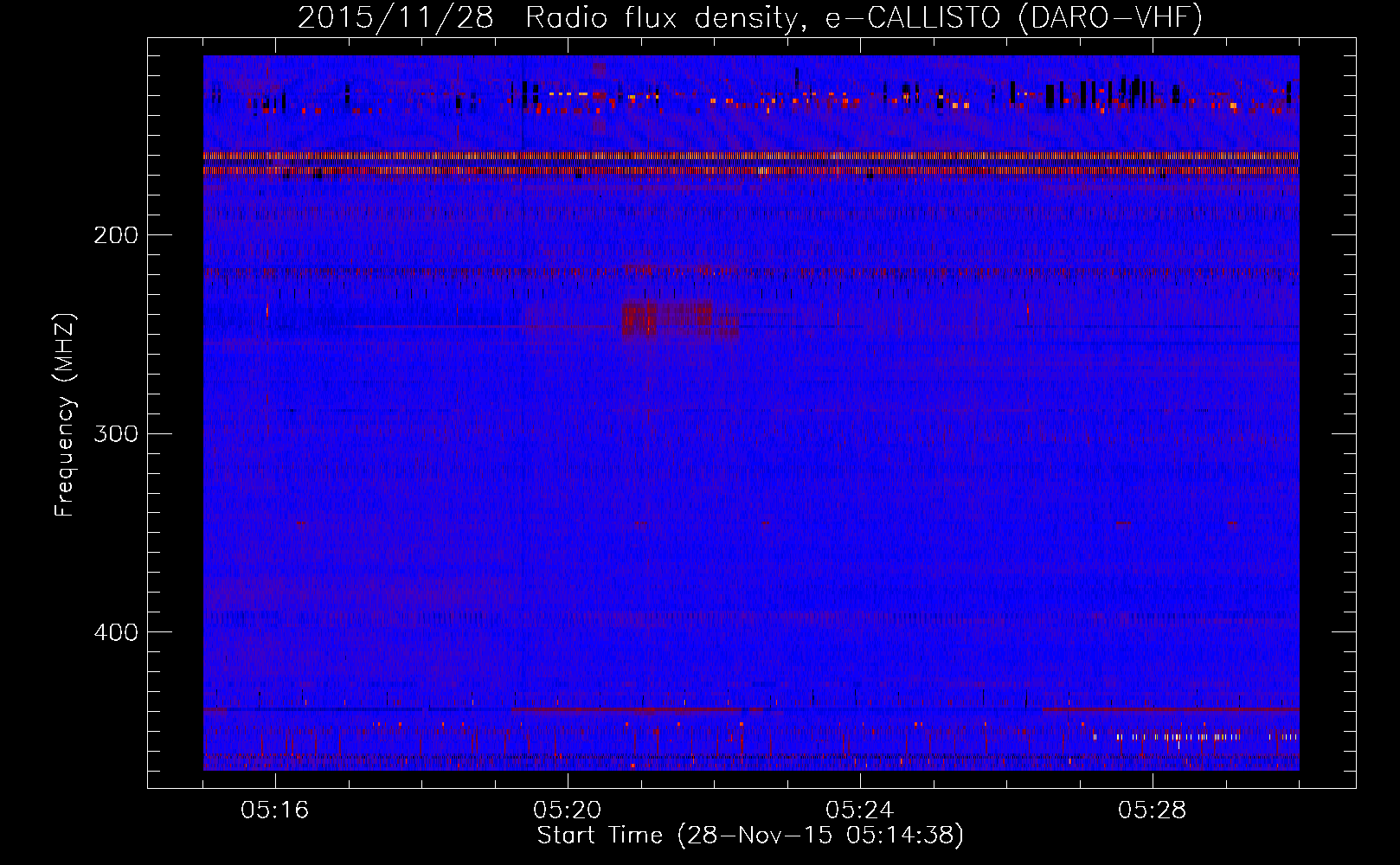Select the 05:16 time tick label
Image resolution: width=1400 pixels, height=865 pixels.
tap(275, 811)
